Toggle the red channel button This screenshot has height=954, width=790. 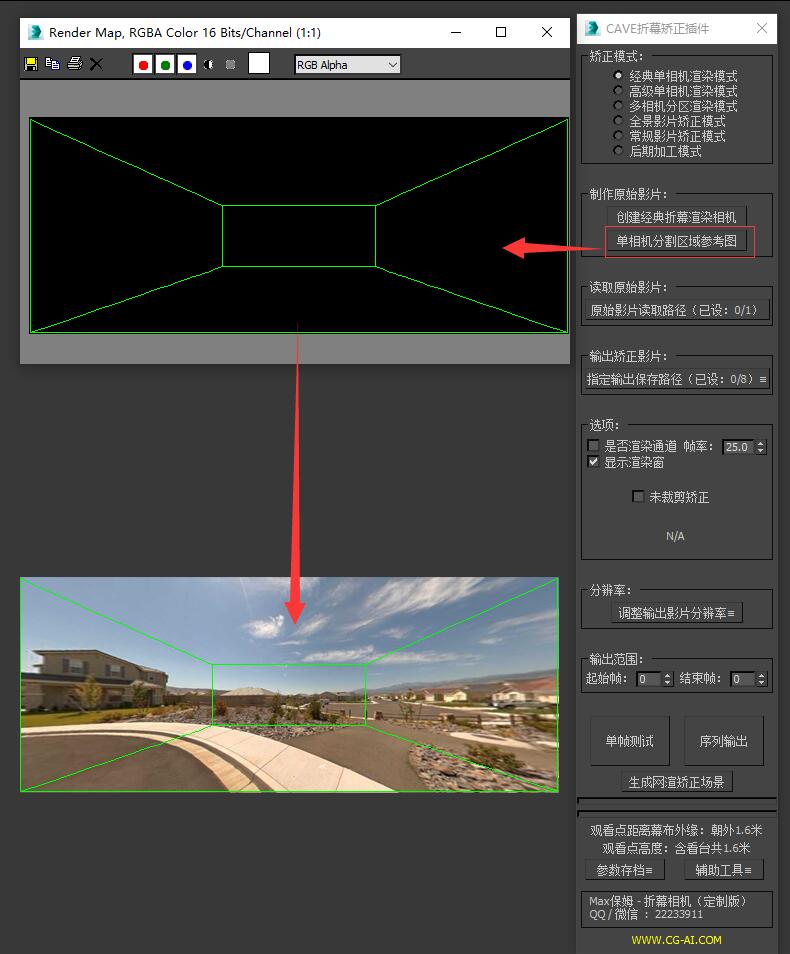click(143, 64)
